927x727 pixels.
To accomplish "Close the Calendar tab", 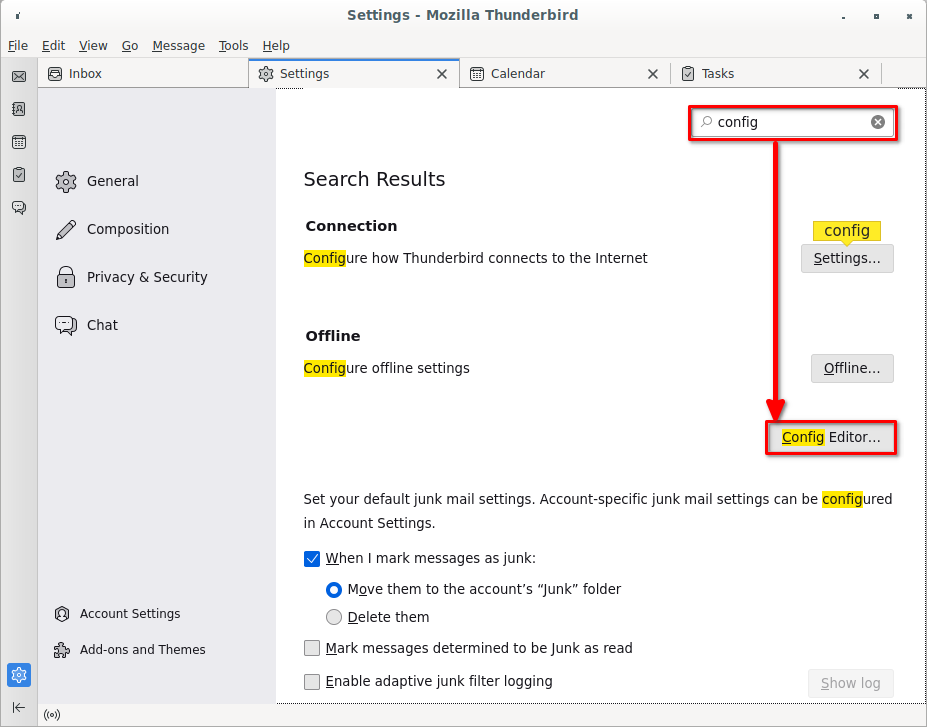I will pyautogui.click(x=653, y=74).
